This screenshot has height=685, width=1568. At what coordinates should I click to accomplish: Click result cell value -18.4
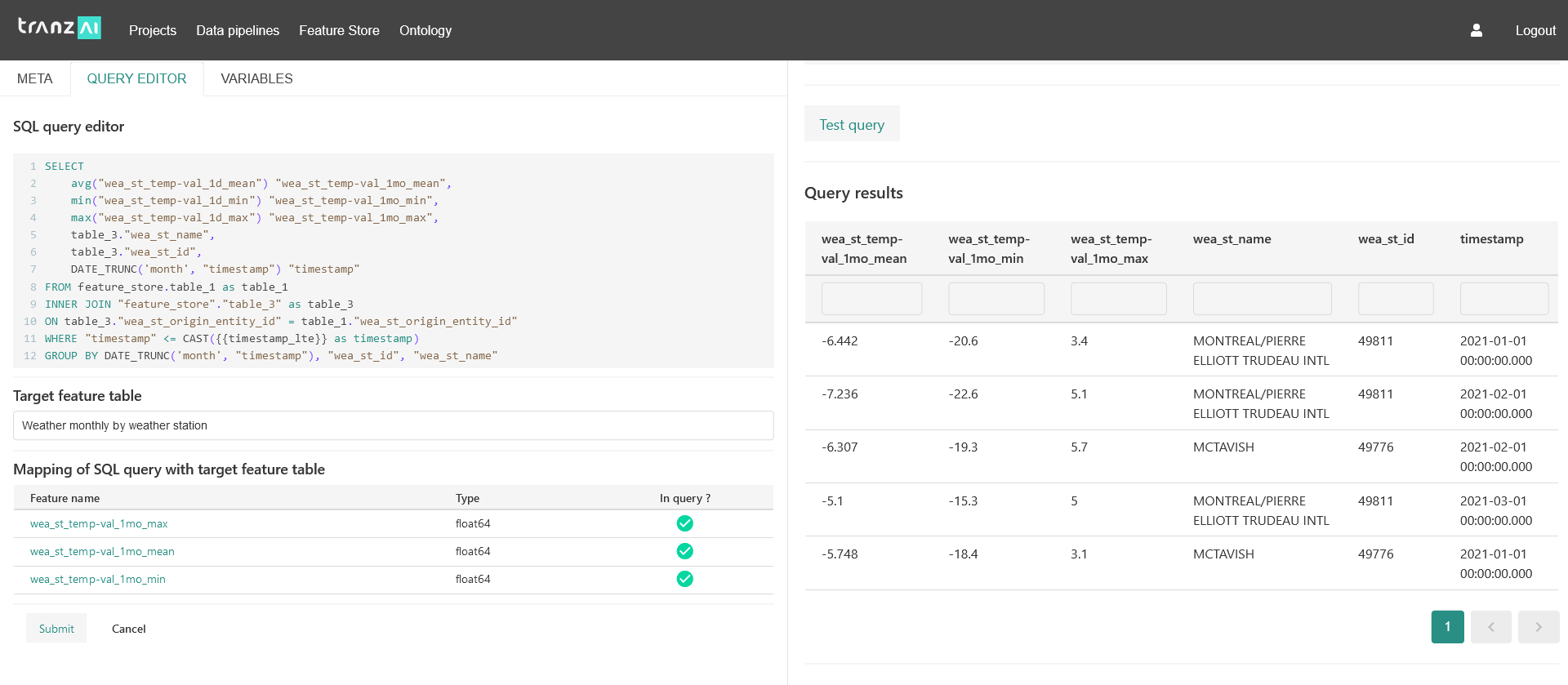(x=963, y=554)
